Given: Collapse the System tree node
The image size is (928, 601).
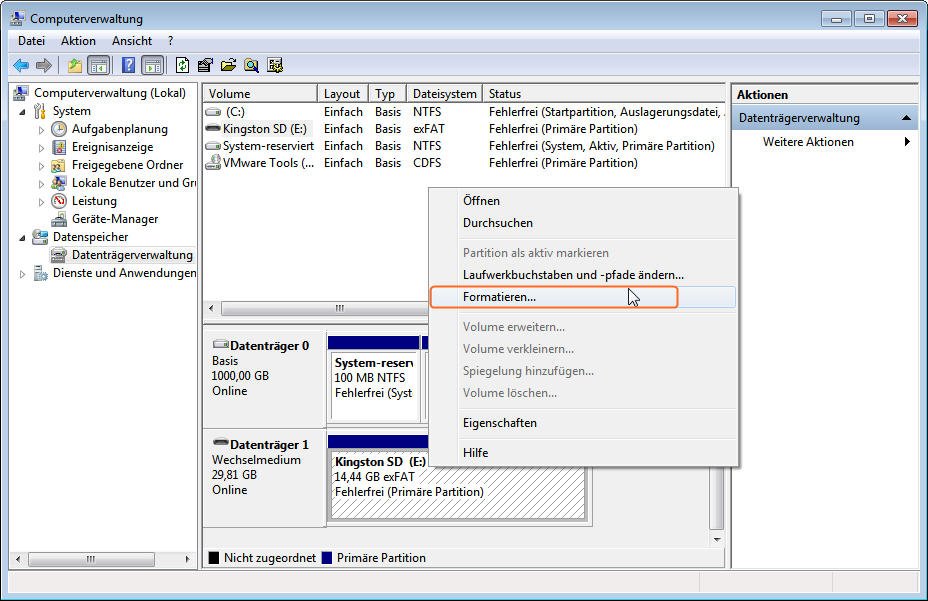Looking at the screenshot, I should (x=22, y=111).
